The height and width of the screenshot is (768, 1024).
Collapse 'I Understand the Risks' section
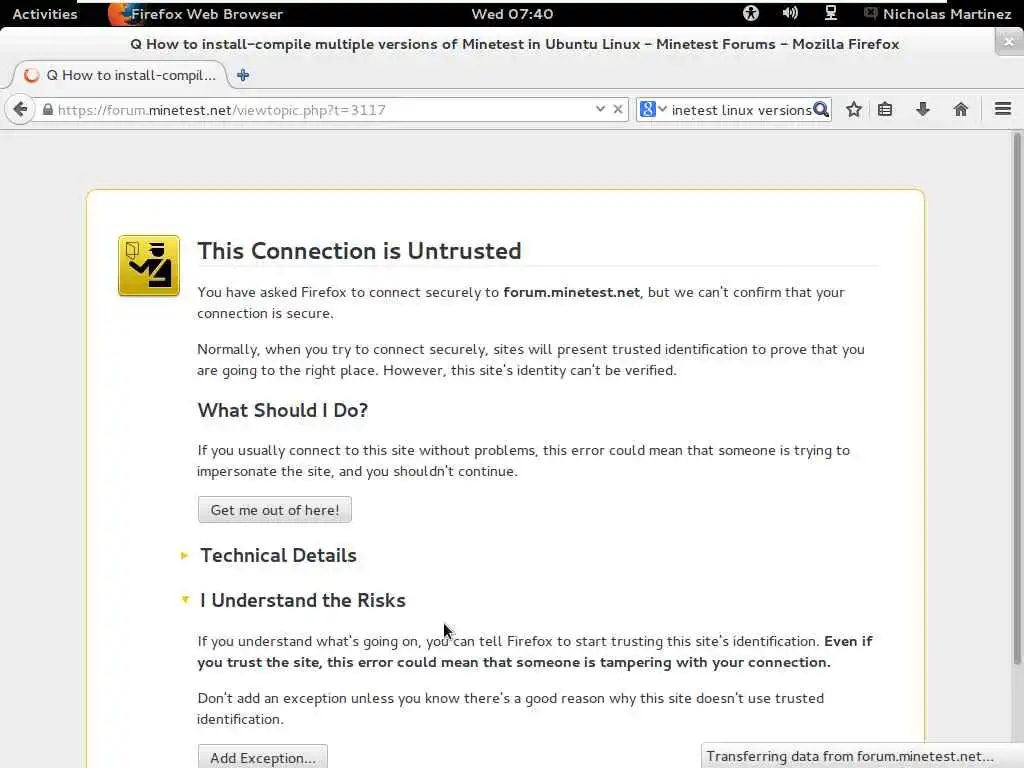[302, 600]
